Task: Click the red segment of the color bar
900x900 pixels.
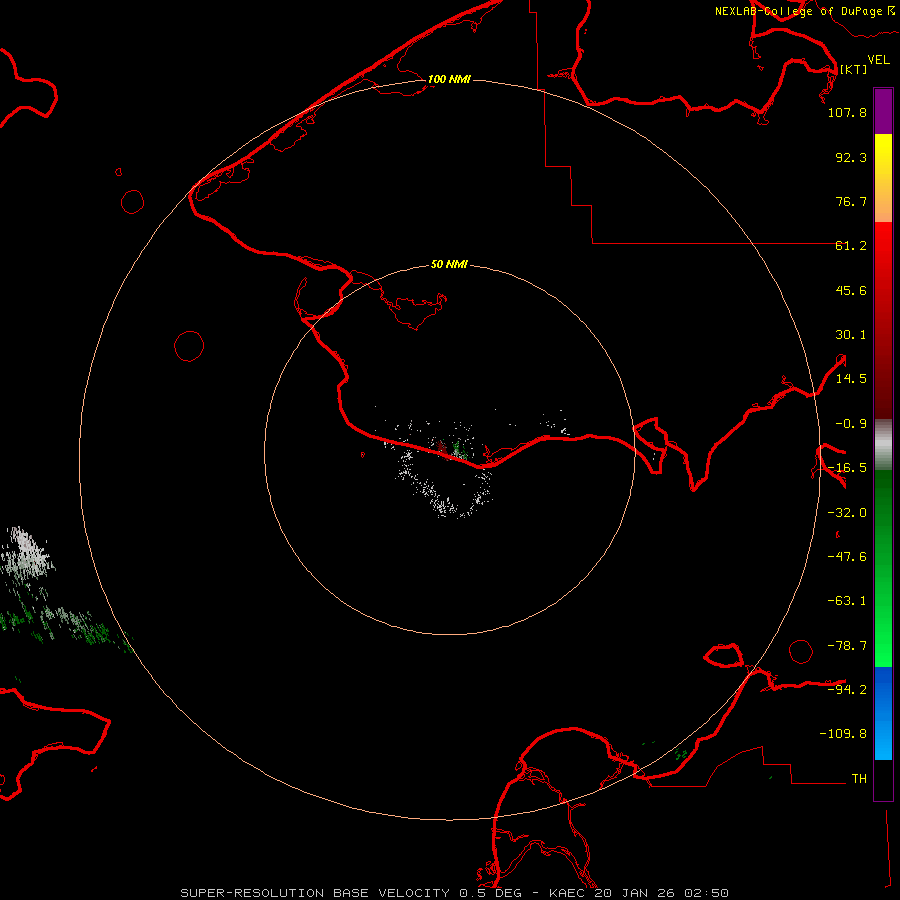Action: [x=883, y=320]
